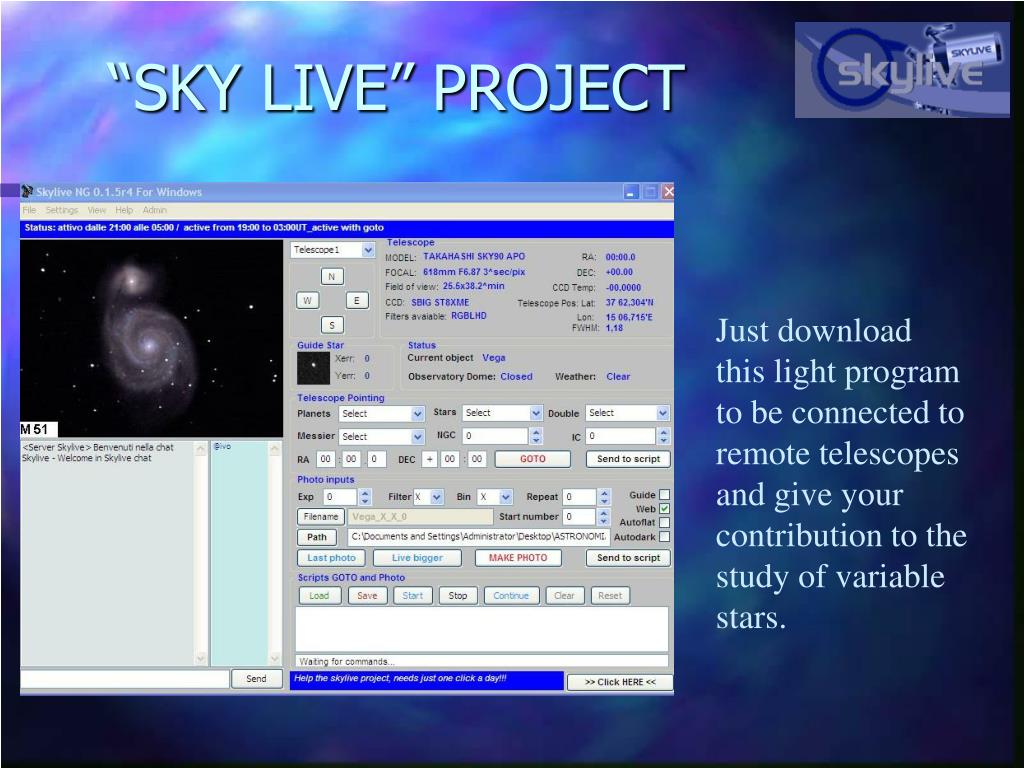This screenshot has height=768, width=1024.
Task: Click the Exp value stepper
Action: click(364, 498)
